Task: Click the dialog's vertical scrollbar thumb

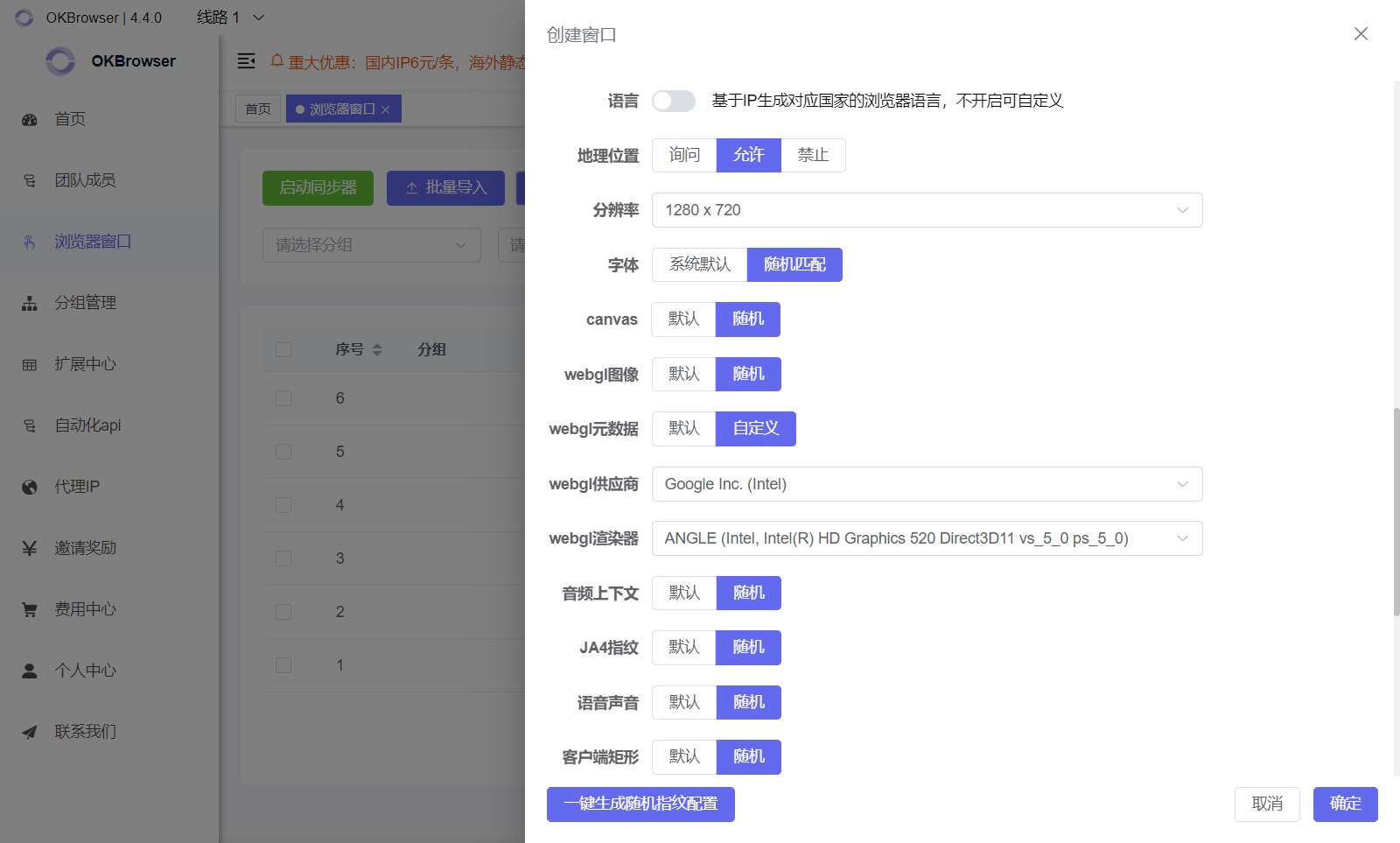Action: pyautogui.click(x=1396, y=512)
